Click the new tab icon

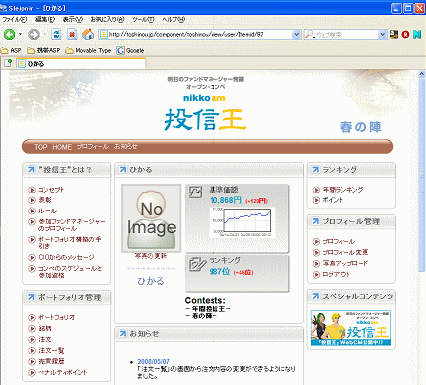(x=8, y=63)
